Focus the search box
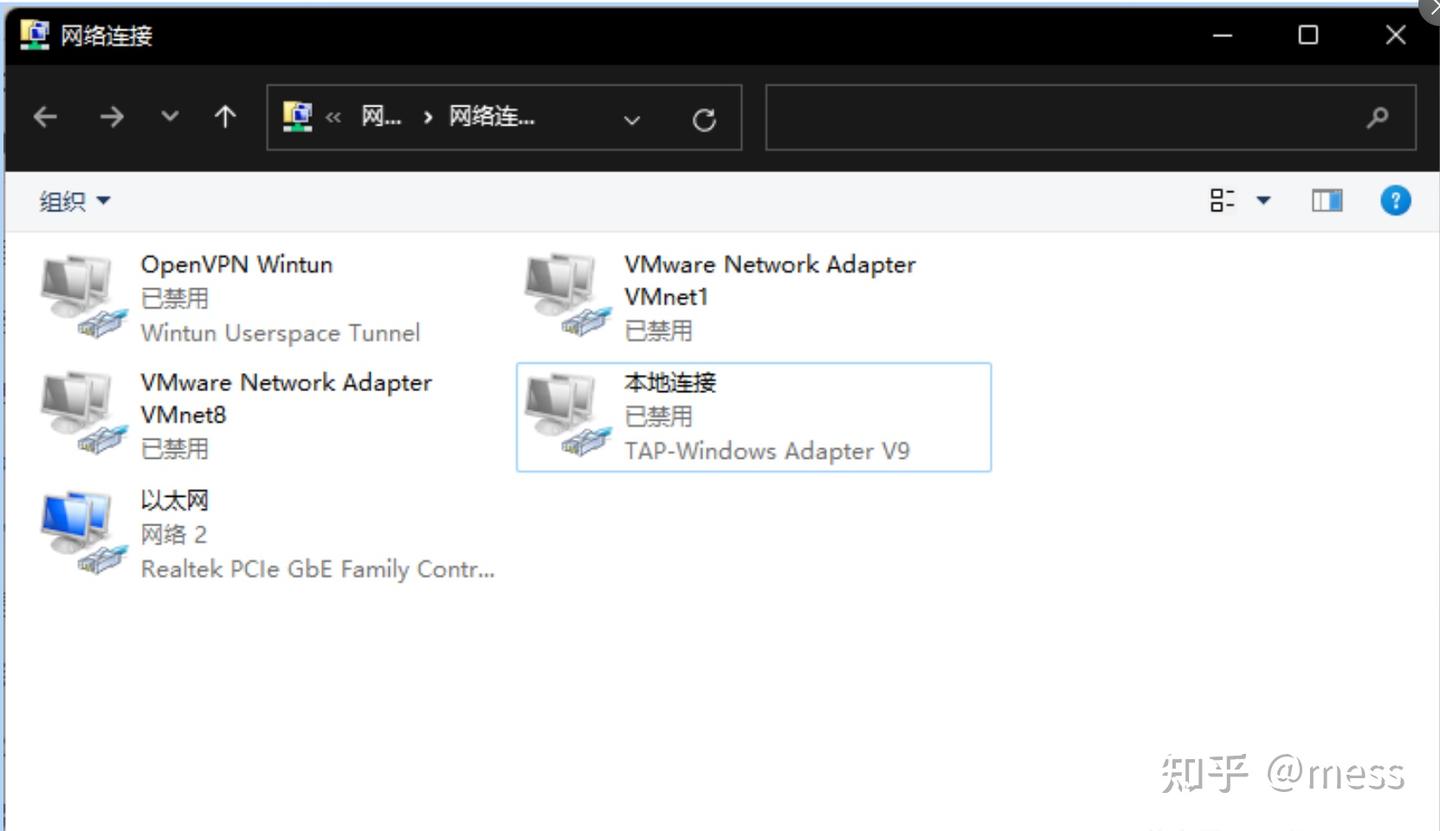The image size is (1440, 831). coord(1091,117)
